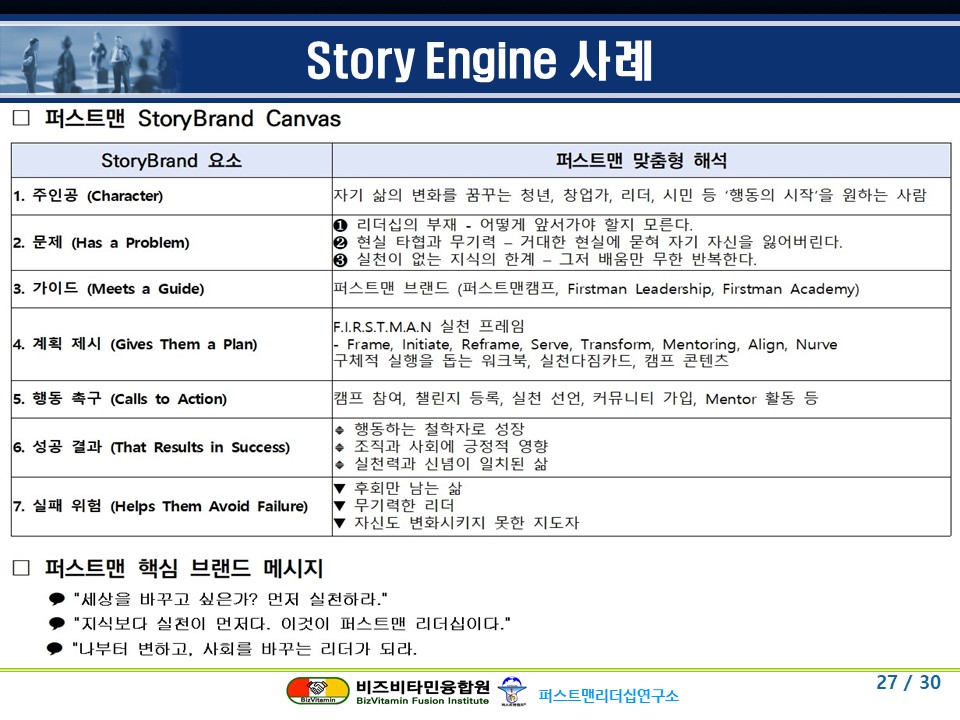
Task: Click the blue "퍼스트맨리더십연구소" footer text
Action: (x=609, y=696)
